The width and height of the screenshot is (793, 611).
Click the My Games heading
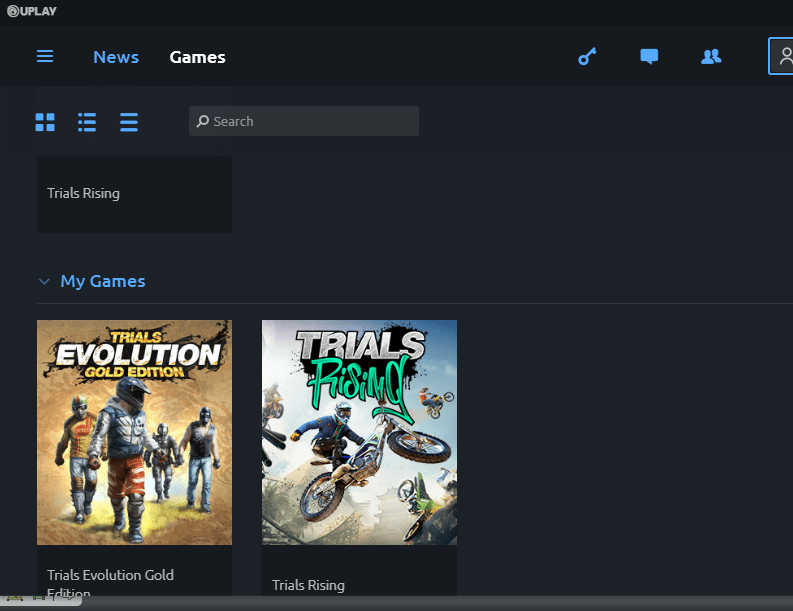click(103, 281)
